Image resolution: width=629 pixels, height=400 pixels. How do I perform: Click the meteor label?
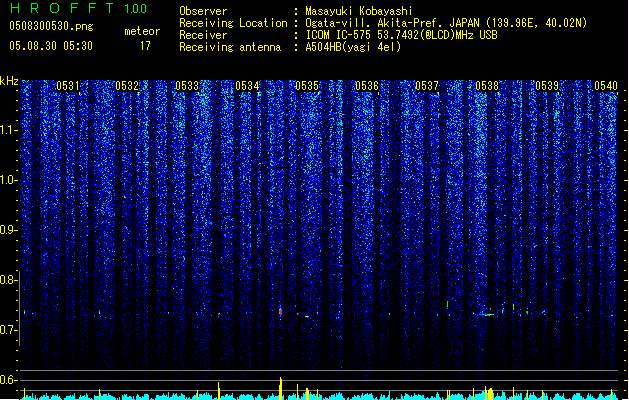coord(142,31)
